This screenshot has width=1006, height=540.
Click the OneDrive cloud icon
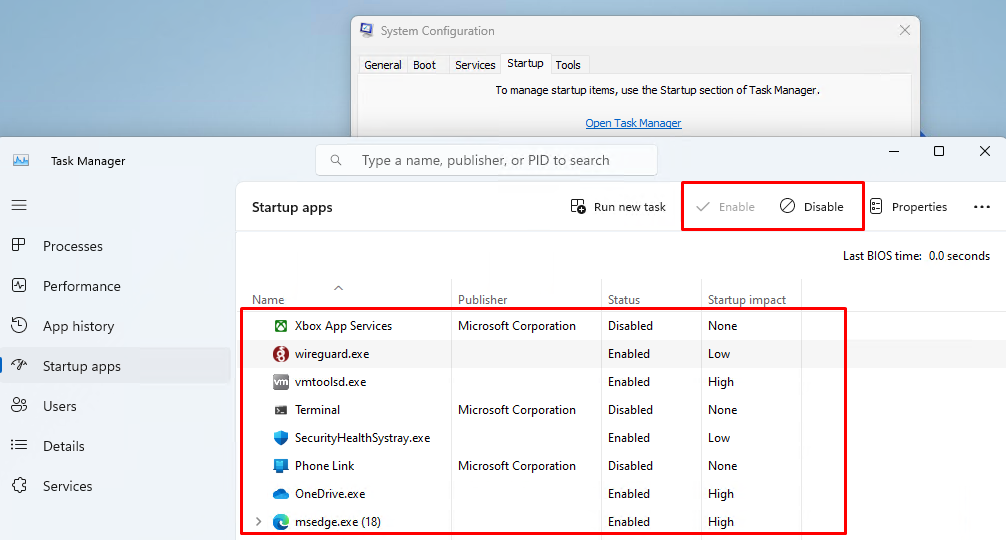tap(281, 494)
